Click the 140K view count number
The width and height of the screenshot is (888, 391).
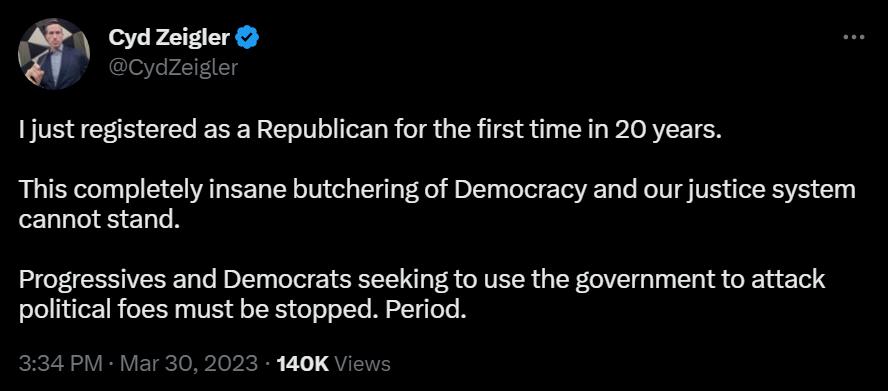tap(303, 363)
